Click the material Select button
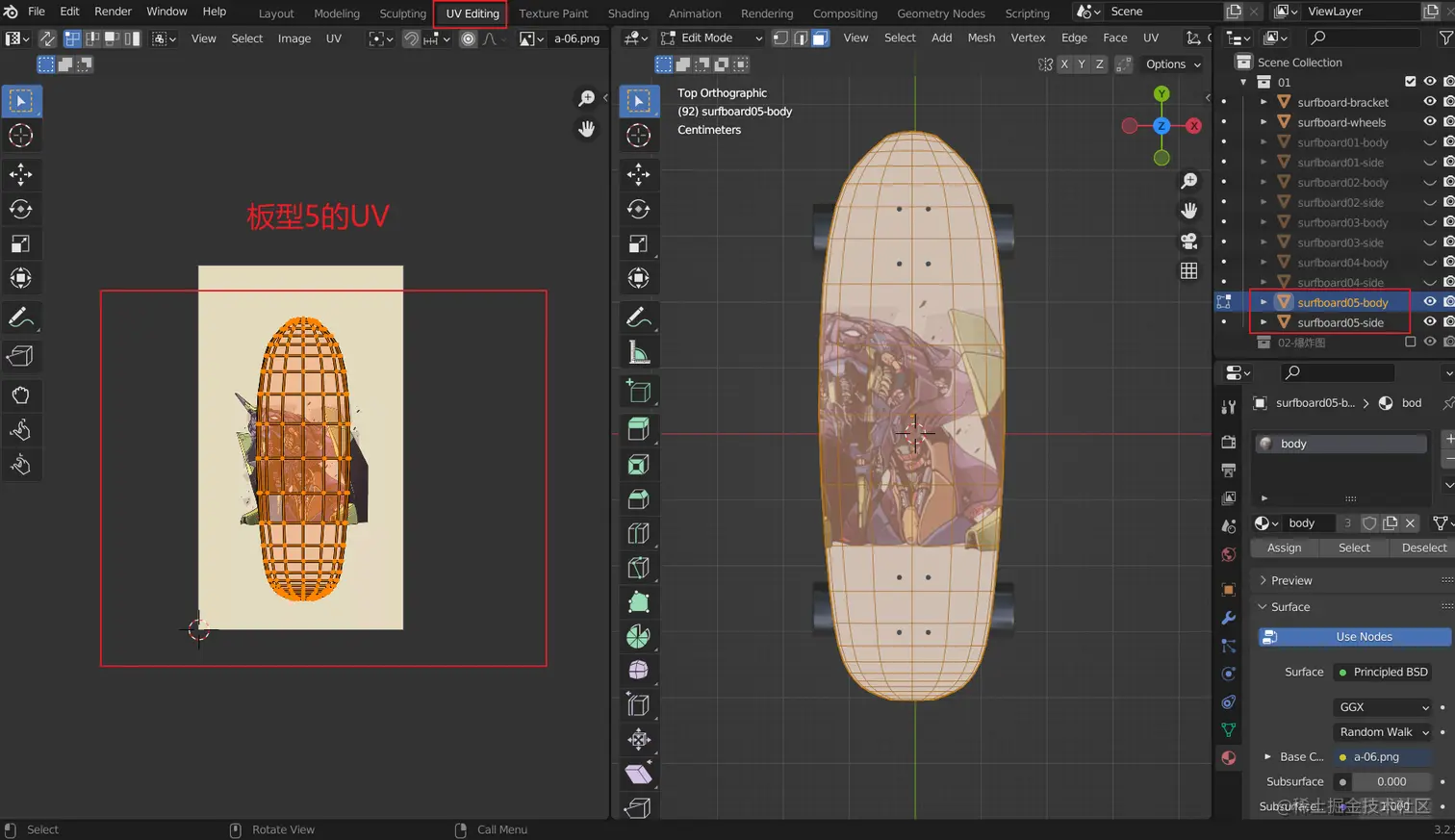Screen dimensions: 1455x840 coord(1354,547)
